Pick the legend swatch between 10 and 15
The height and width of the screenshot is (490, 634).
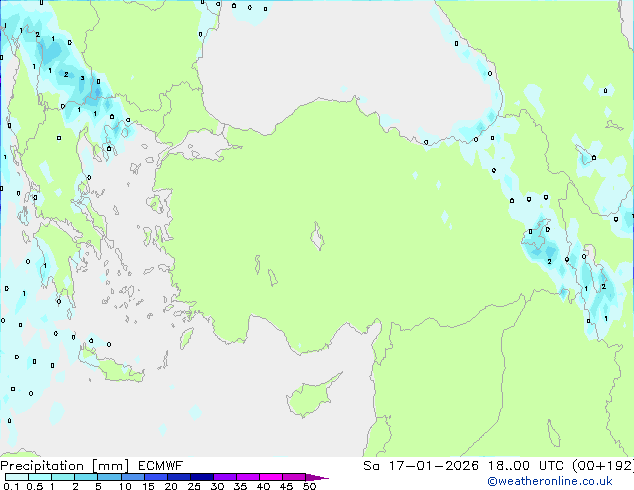tap(132, 477)
